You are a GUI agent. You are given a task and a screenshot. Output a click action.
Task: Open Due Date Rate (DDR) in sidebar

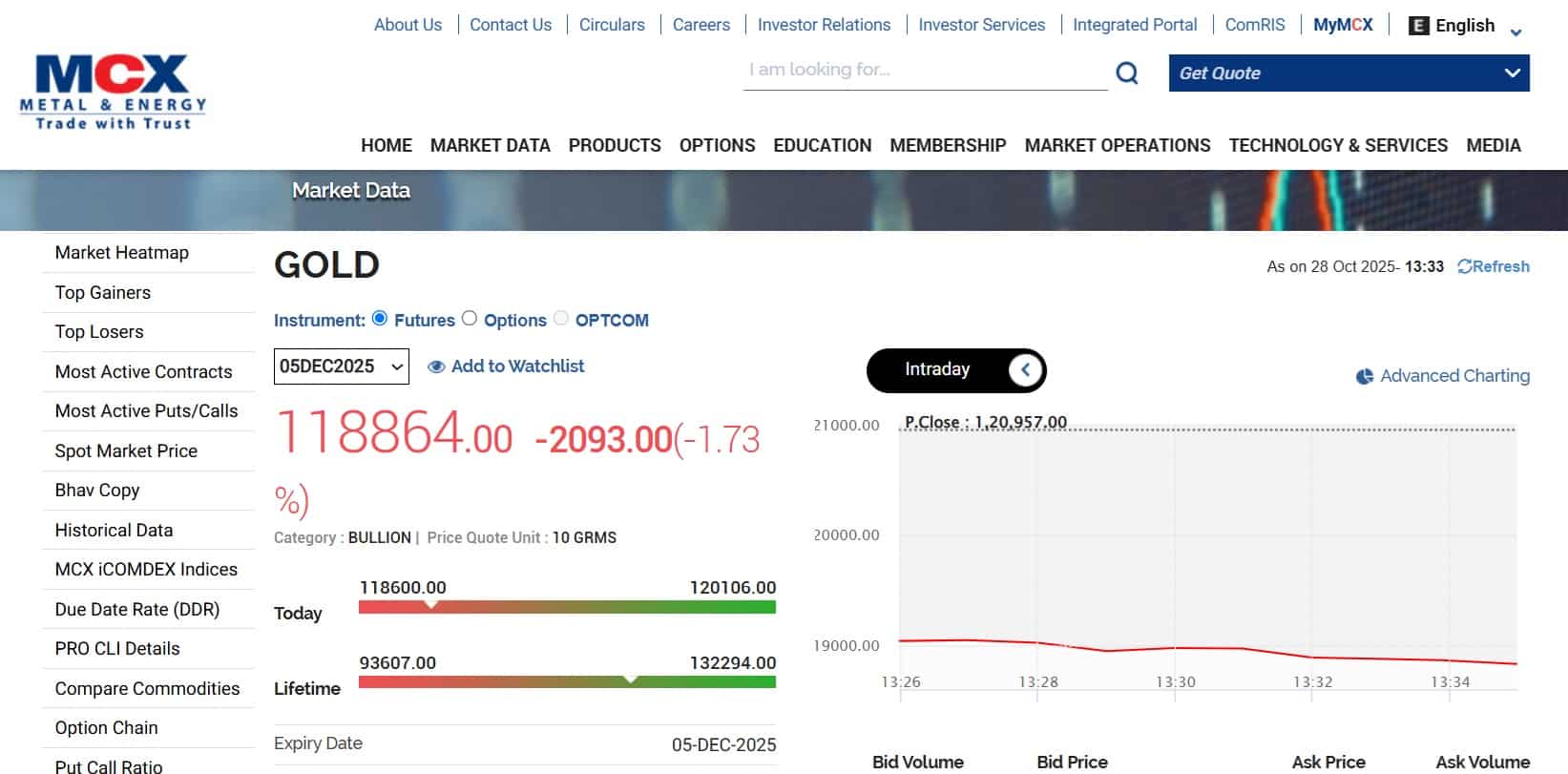(137, 610)
